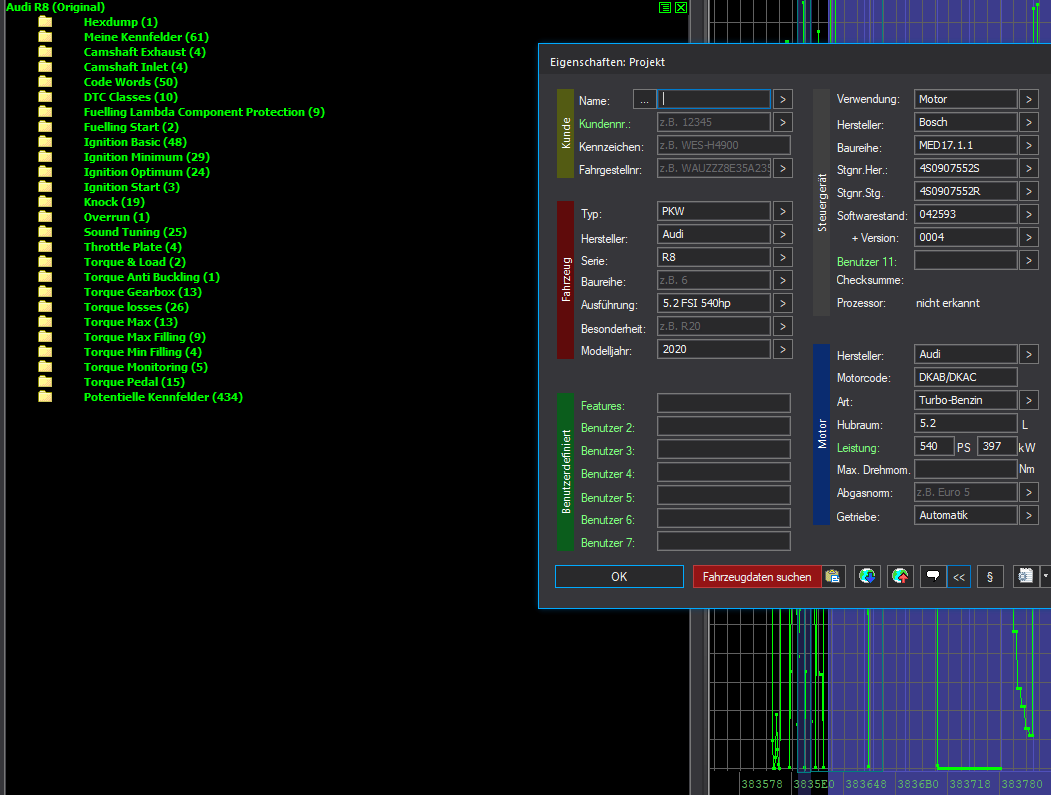Click the list view icon in project tree header
This screenshot has width=1051, height=795.
click(x=665, y=7)
